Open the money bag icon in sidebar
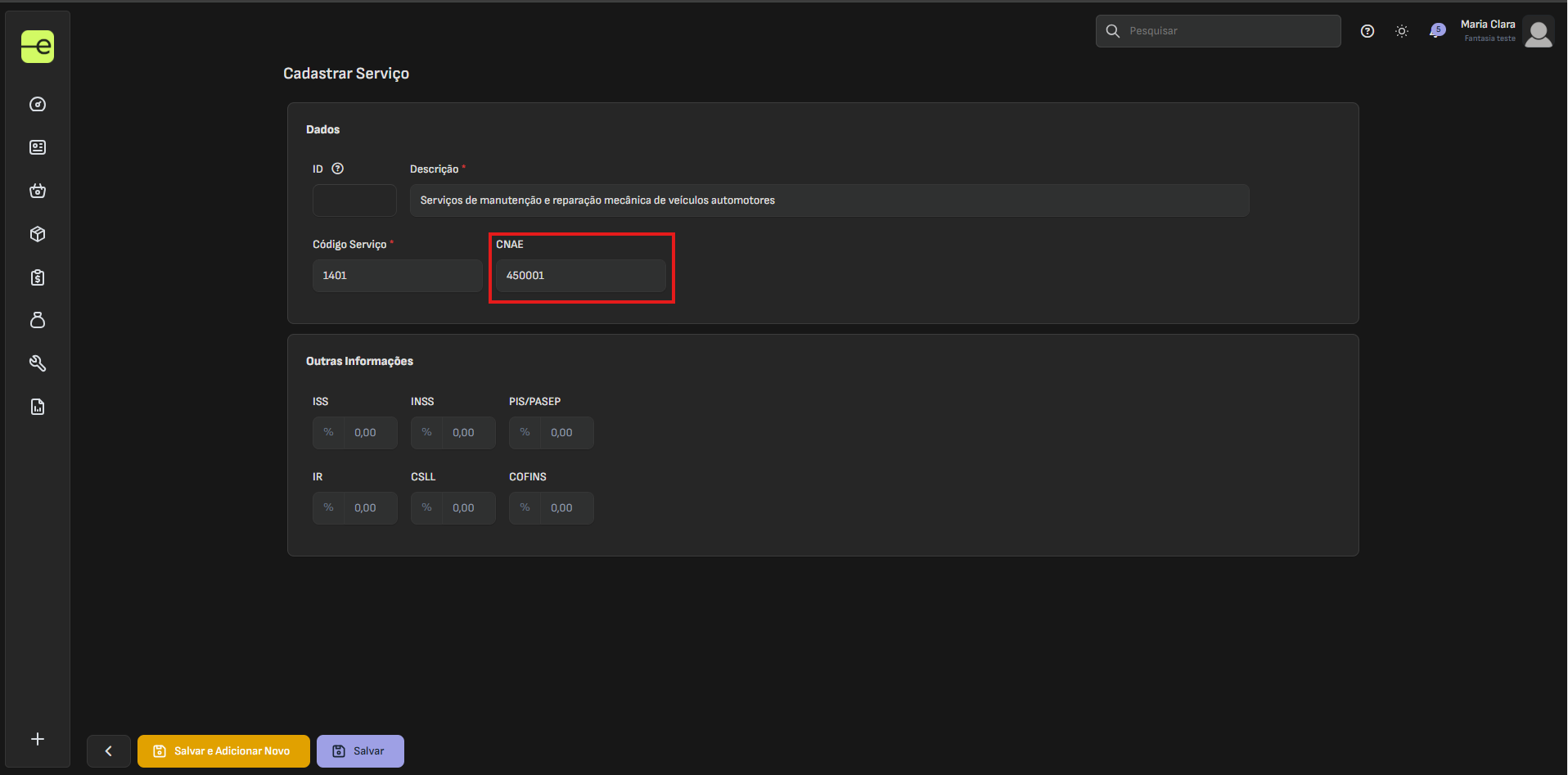The height and width of the screenshot is (775, 1568). pyautogui.click(x=38, y=320)
